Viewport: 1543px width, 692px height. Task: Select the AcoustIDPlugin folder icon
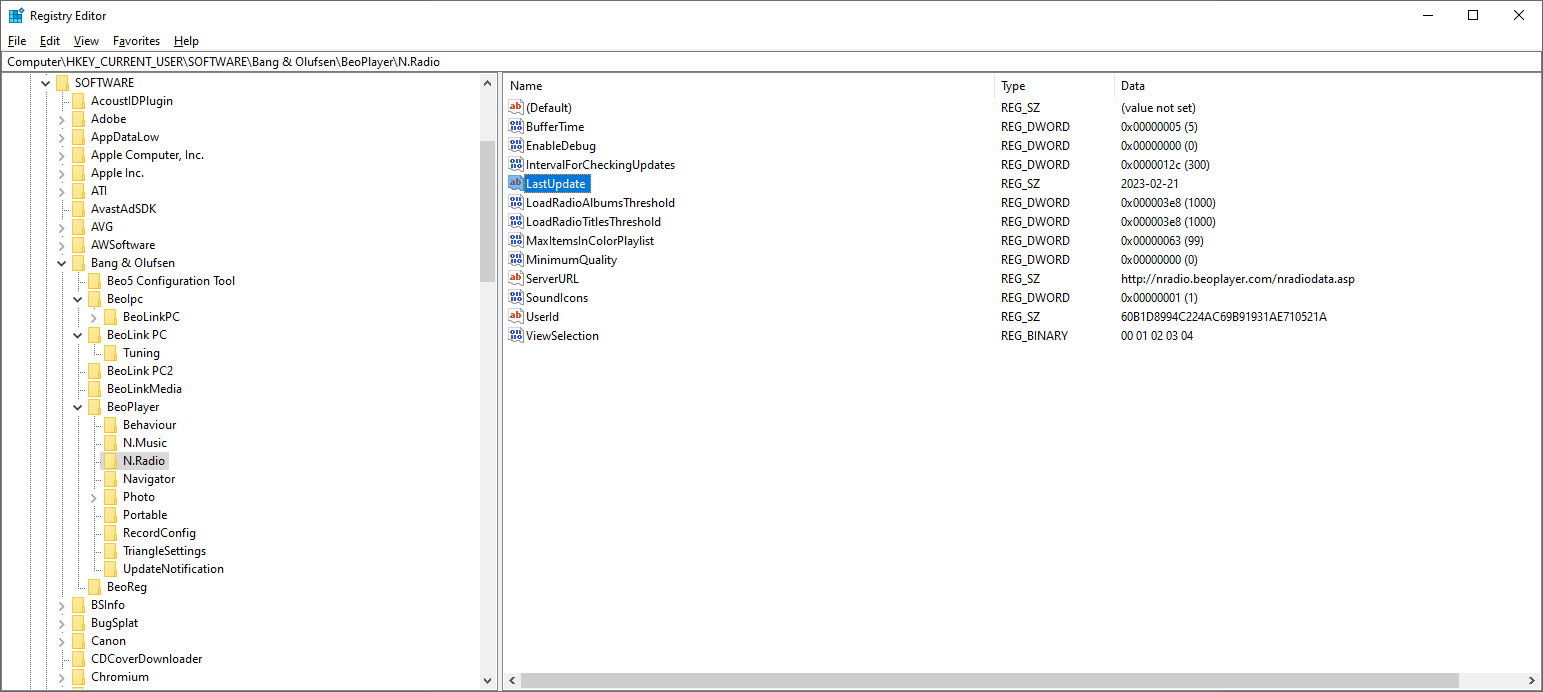coord(78,101)
